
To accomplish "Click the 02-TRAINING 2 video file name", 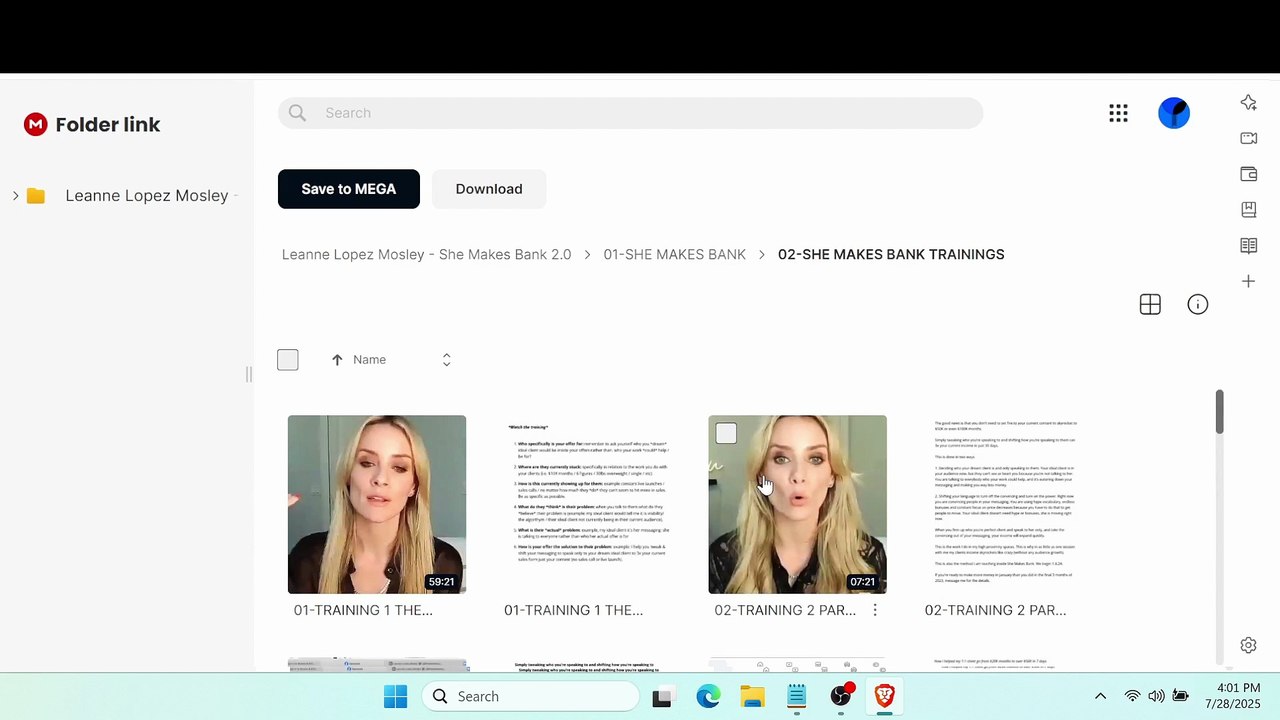I will click(x=785, y=610).
